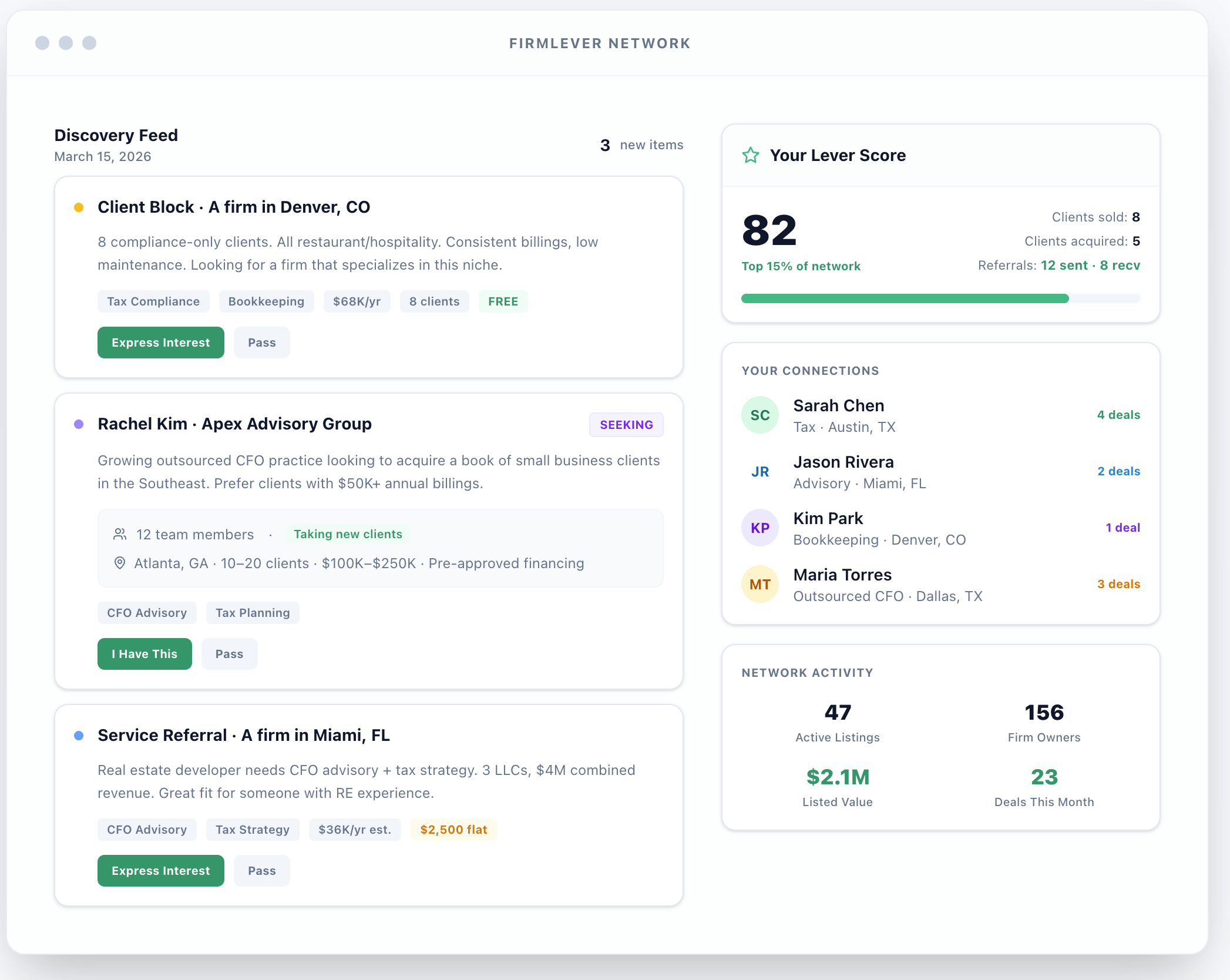The height and width of the screenshot is (980, 1230).
Task: Click Sarah Chen's SC avatar
Action: (759, 415)
